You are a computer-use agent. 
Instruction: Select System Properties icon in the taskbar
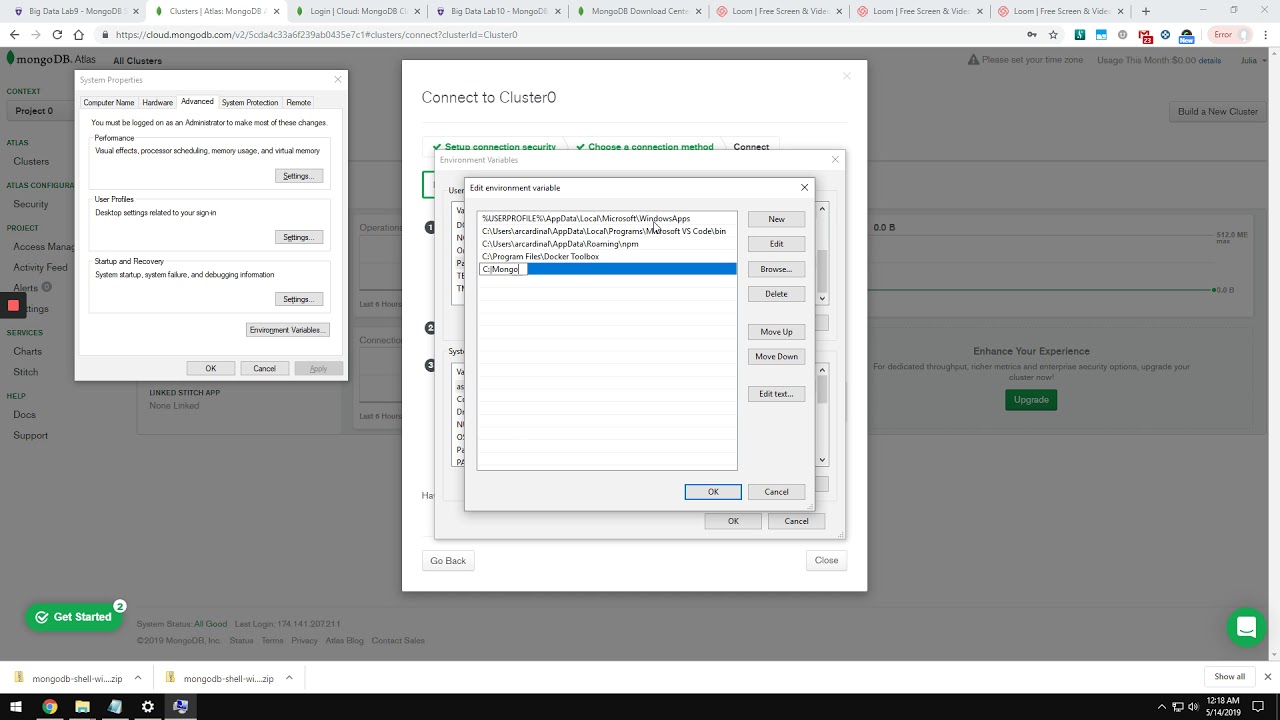181,706
